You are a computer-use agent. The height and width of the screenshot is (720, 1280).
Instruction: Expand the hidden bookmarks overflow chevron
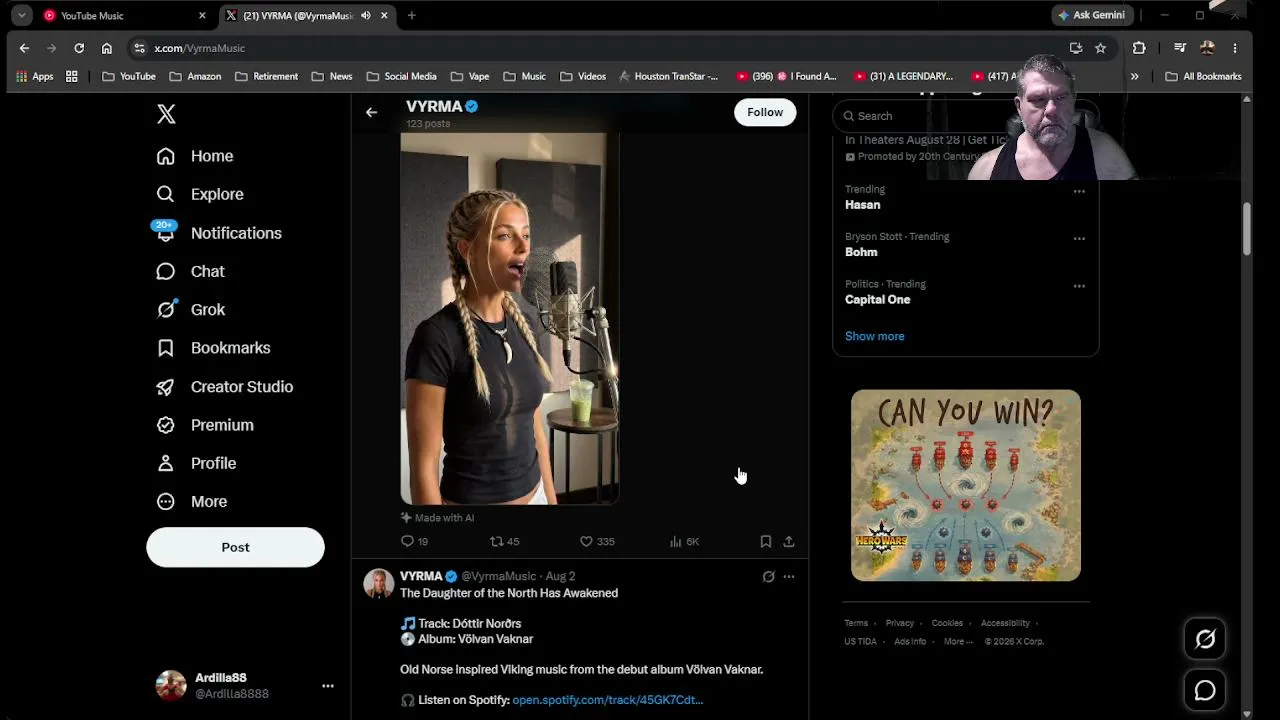coord(1134,76)
